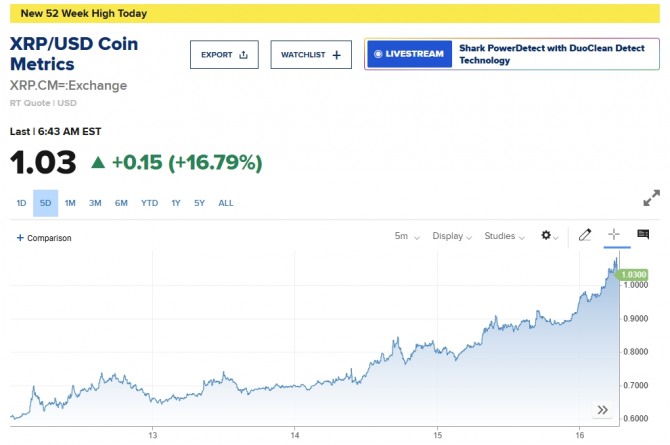Add a Comparison with the plus icon
The image size is (670, 445).
(20, 238)
